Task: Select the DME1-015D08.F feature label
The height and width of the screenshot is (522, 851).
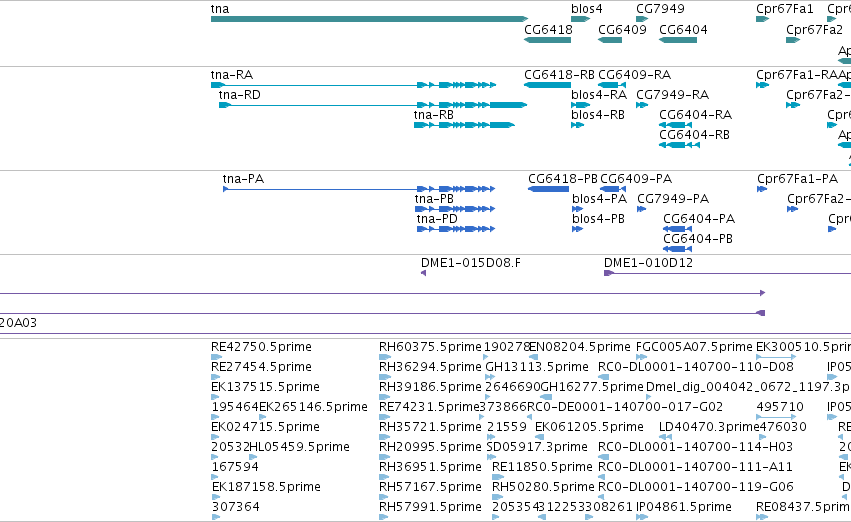Action: tap(471, 263)
